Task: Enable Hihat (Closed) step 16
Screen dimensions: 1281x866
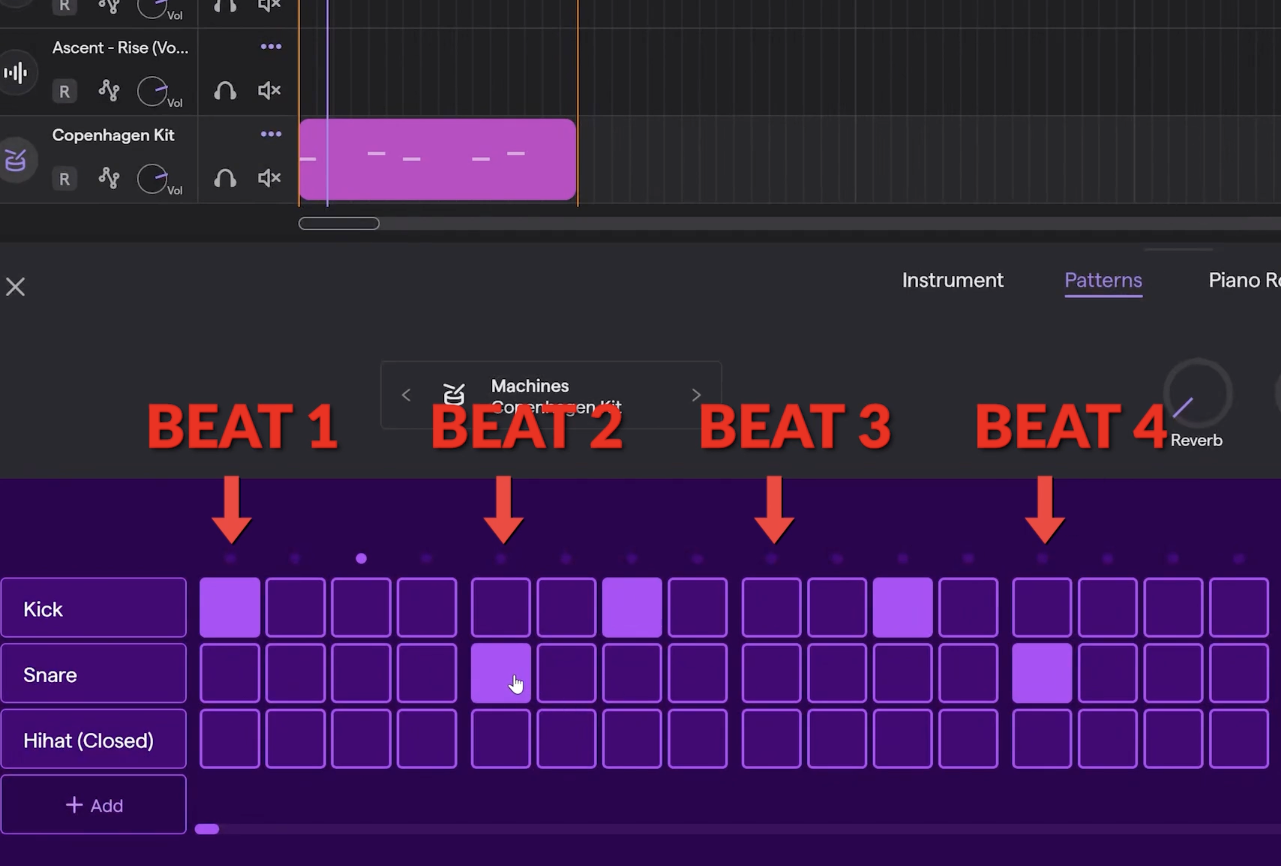Action: click(x=1239, y=739)
